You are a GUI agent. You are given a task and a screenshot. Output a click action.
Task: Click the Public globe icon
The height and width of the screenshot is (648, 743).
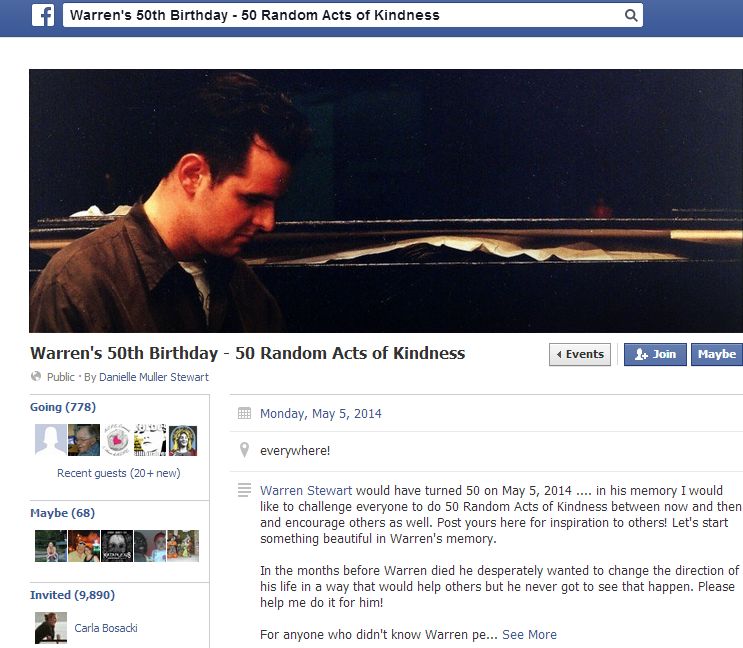(x=36, y=376)
